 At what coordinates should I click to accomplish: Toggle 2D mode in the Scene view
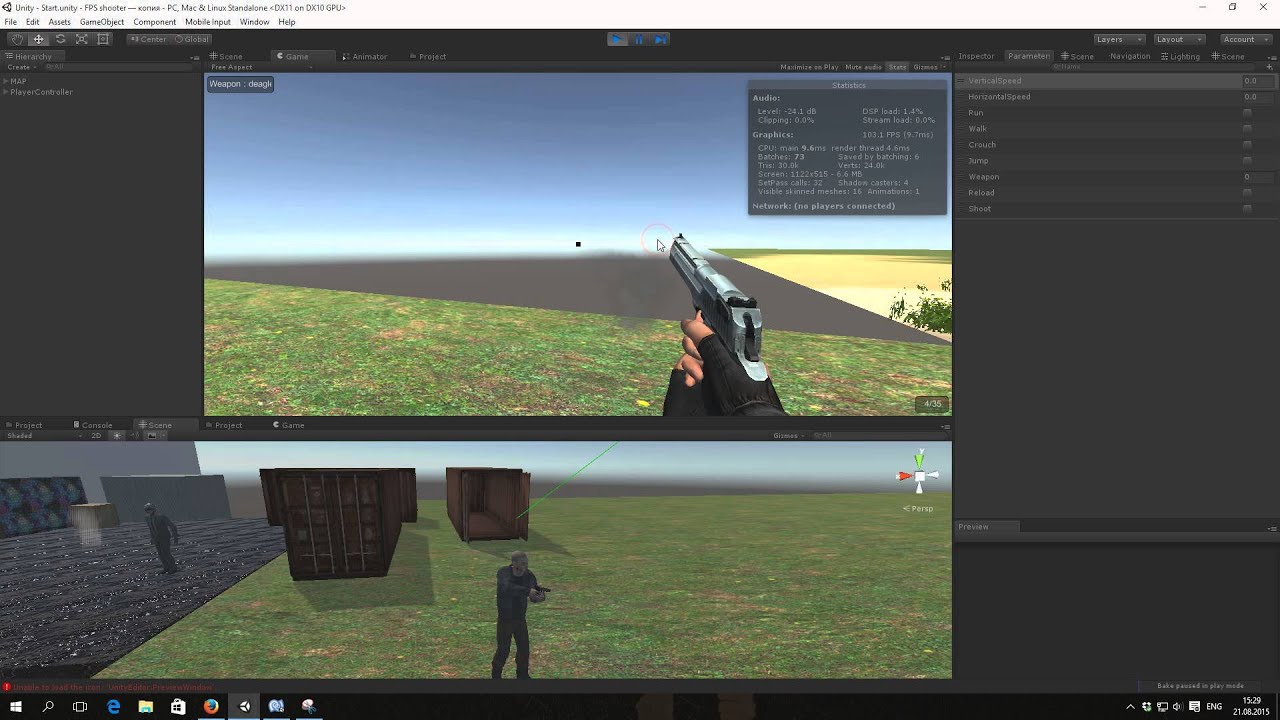pos(97,436)
